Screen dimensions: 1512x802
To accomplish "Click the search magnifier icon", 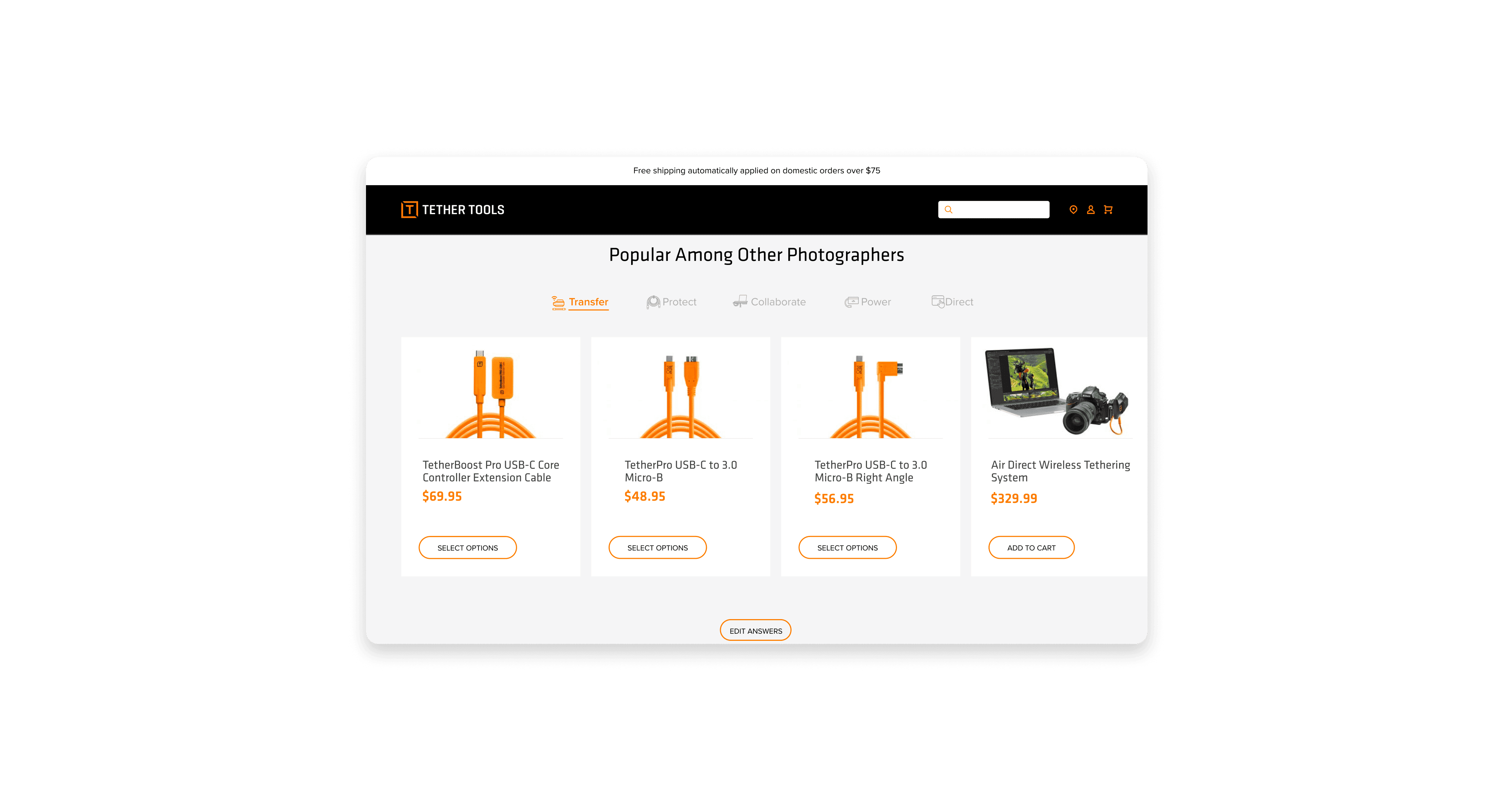I will tap(948, 209).
